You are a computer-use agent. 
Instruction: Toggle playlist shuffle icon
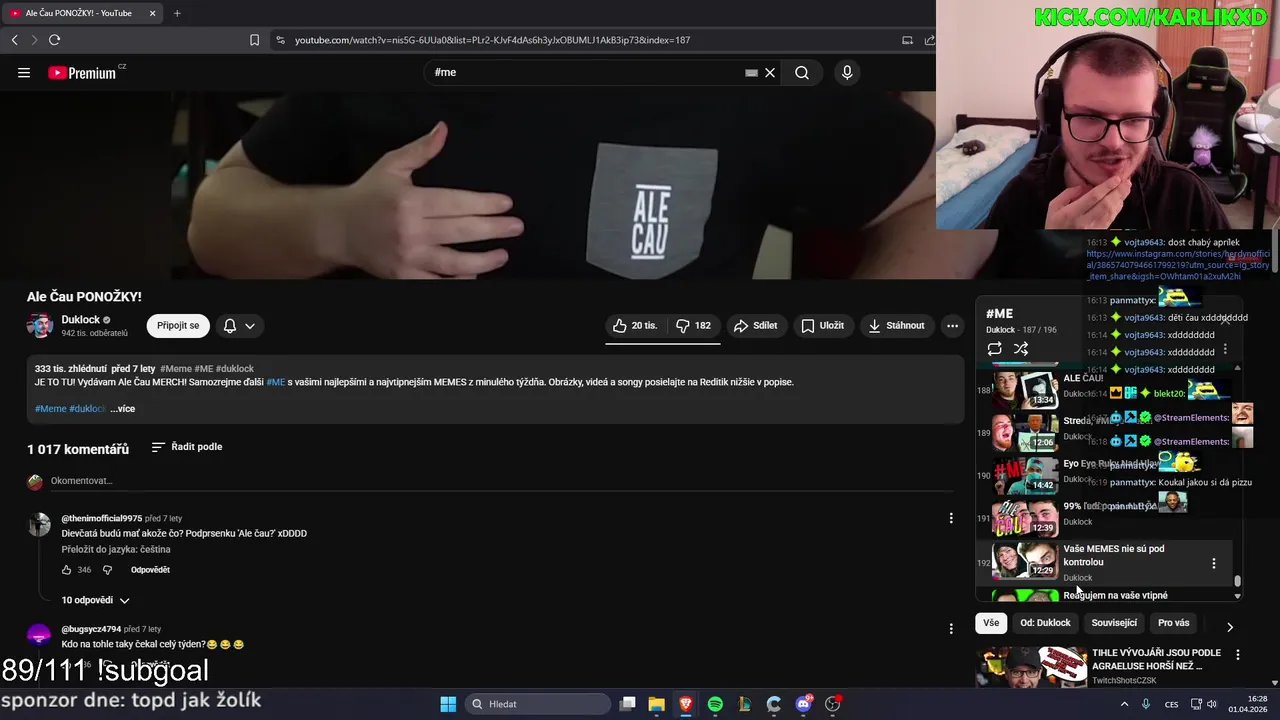pos(1021,349)
